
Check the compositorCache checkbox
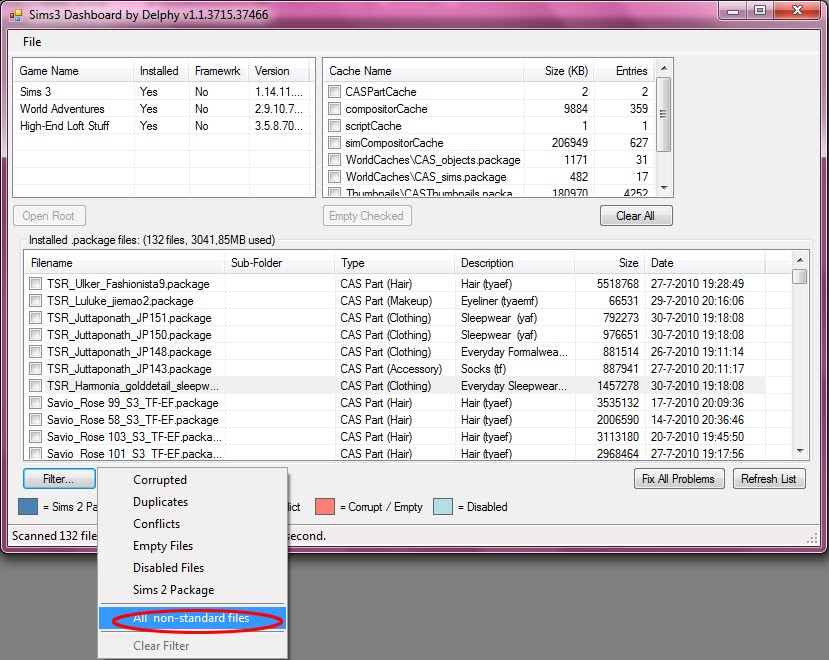(x=334, y=108)
